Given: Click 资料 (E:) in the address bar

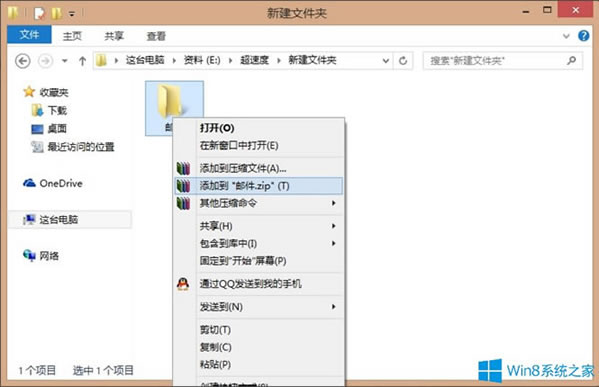Looking at the screenshot, I should [202, 60].
